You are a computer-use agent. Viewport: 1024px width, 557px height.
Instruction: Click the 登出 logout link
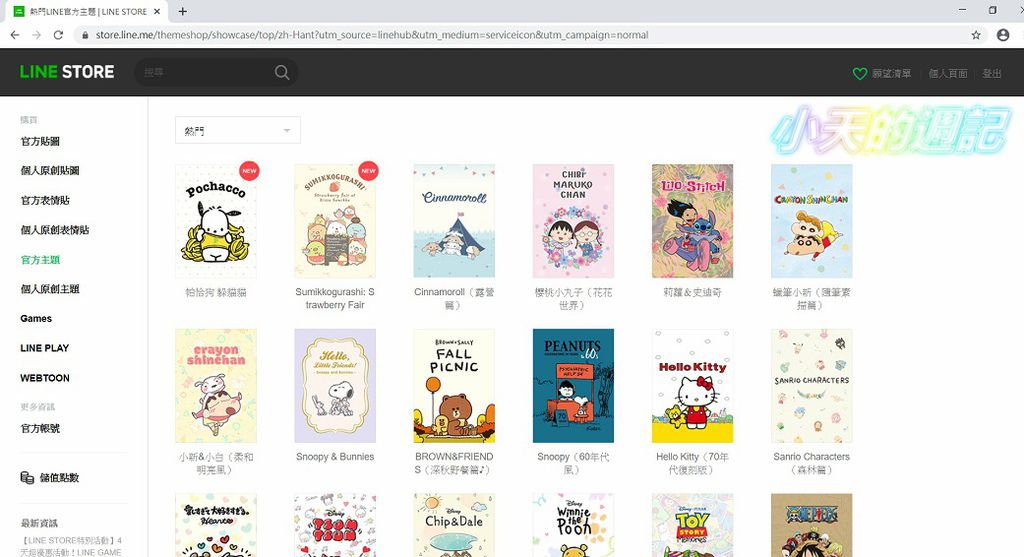(992, 74)
